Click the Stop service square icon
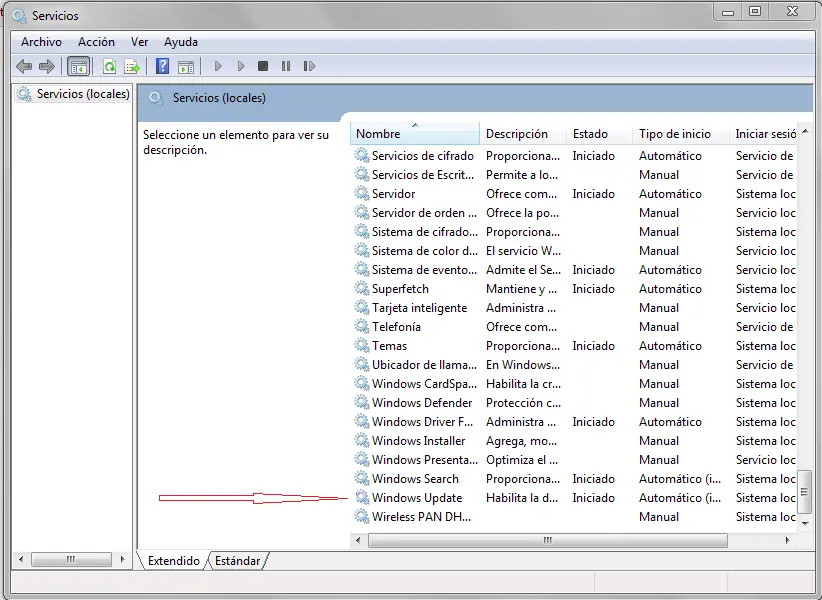 tap(263, 66)
